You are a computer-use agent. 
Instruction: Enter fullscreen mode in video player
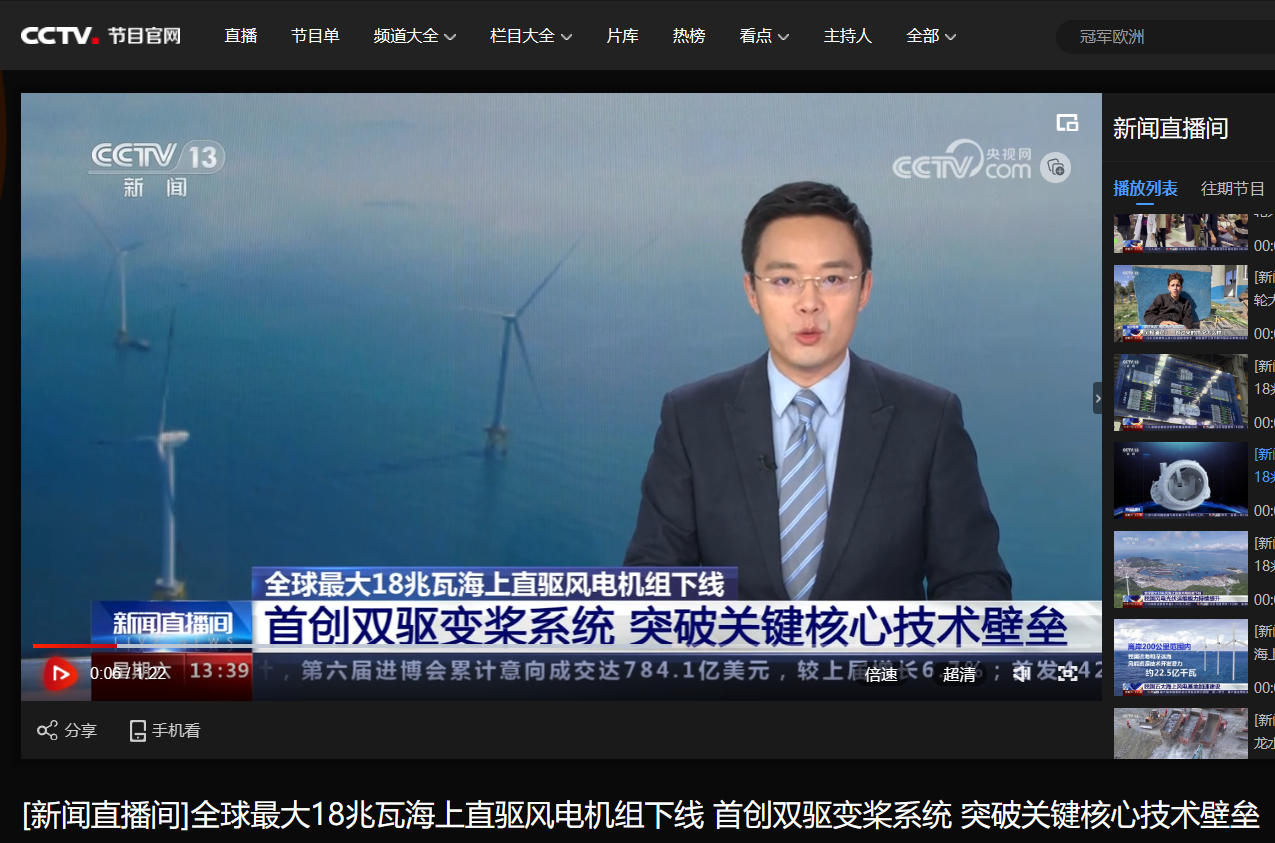(x=1068, y=674)
